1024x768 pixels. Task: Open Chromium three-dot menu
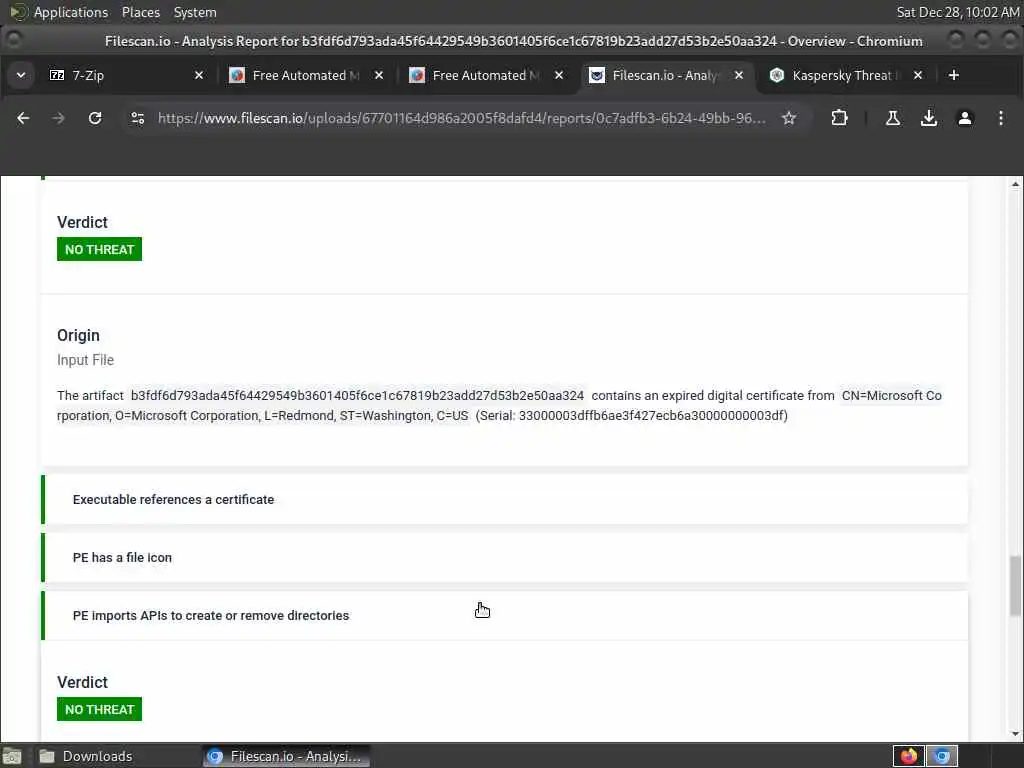coord(1000,118)
